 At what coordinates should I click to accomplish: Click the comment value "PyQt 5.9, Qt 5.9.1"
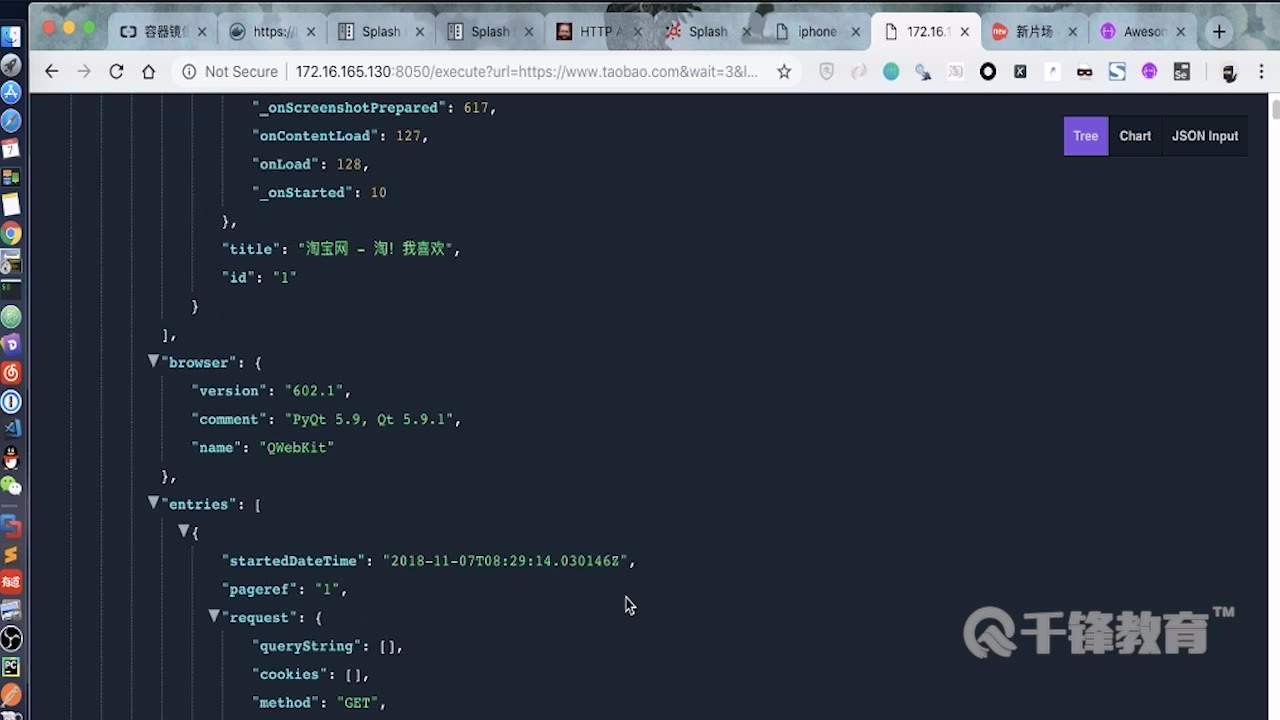(x=370, y=419)
